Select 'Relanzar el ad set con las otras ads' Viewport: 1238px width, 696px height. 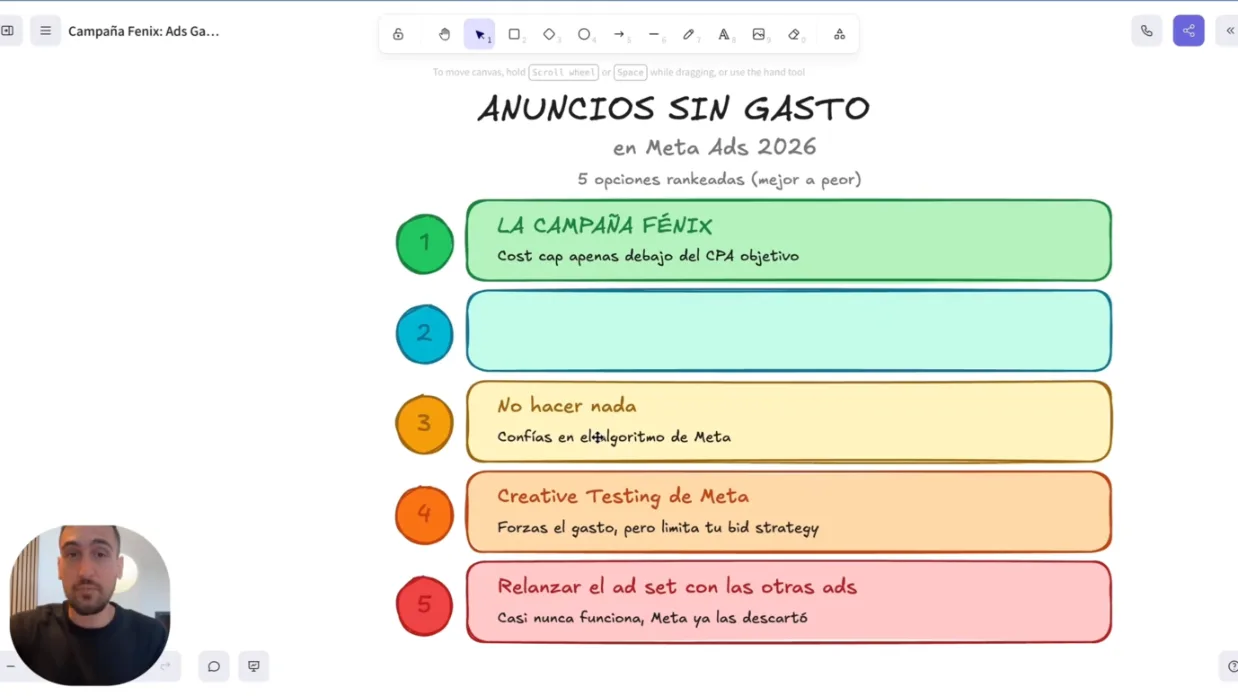(x=677, y=587)
